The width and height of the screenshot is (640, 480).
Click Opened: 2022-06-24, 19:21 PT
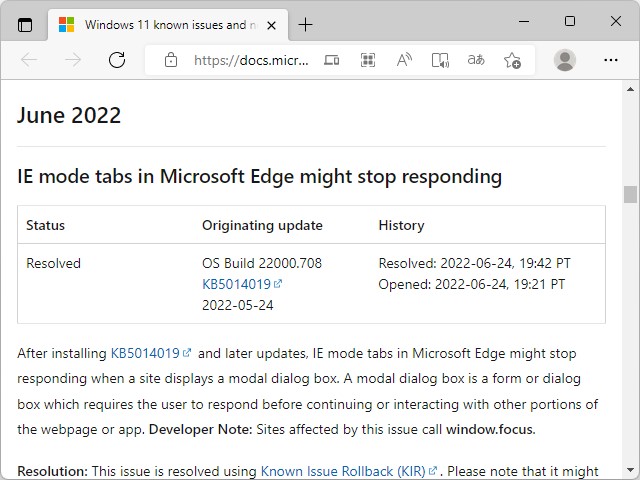(x=471, y=284)
